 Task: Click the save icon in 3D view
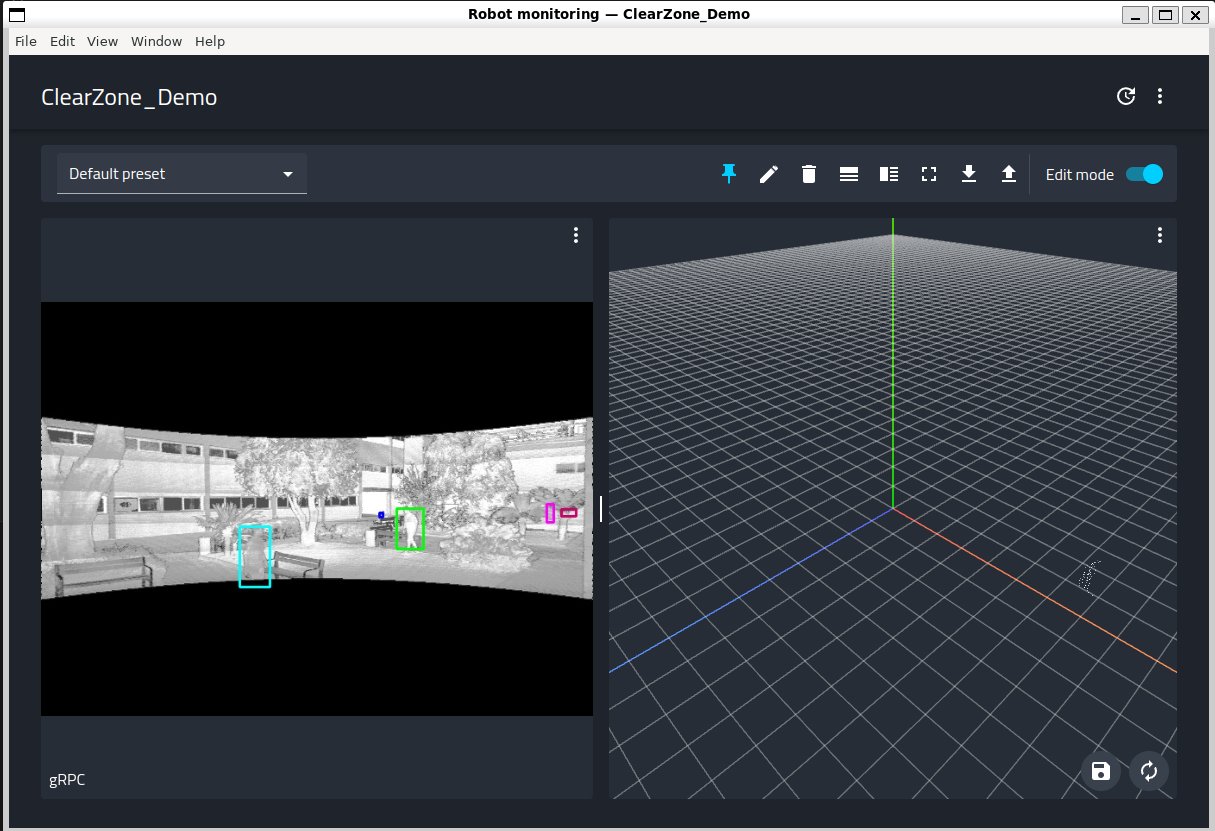(1101, 771)
